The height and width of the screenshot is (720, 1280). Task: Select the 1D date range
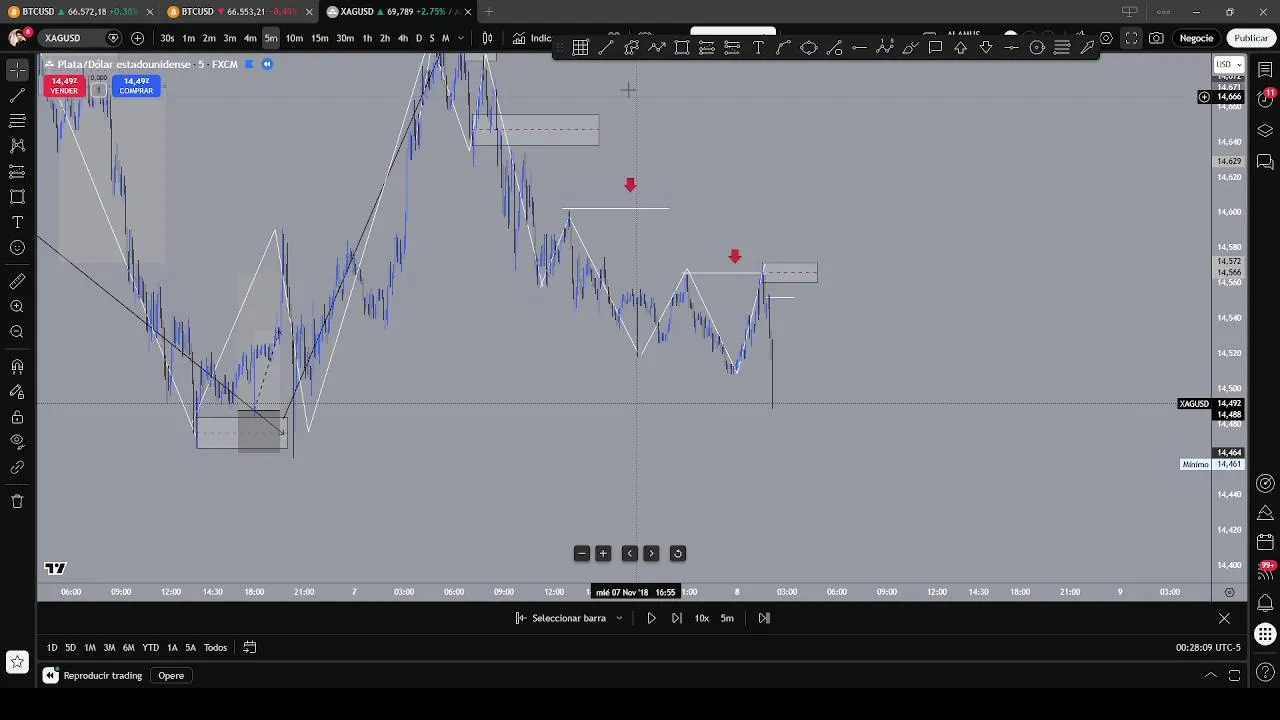(52, 648)
